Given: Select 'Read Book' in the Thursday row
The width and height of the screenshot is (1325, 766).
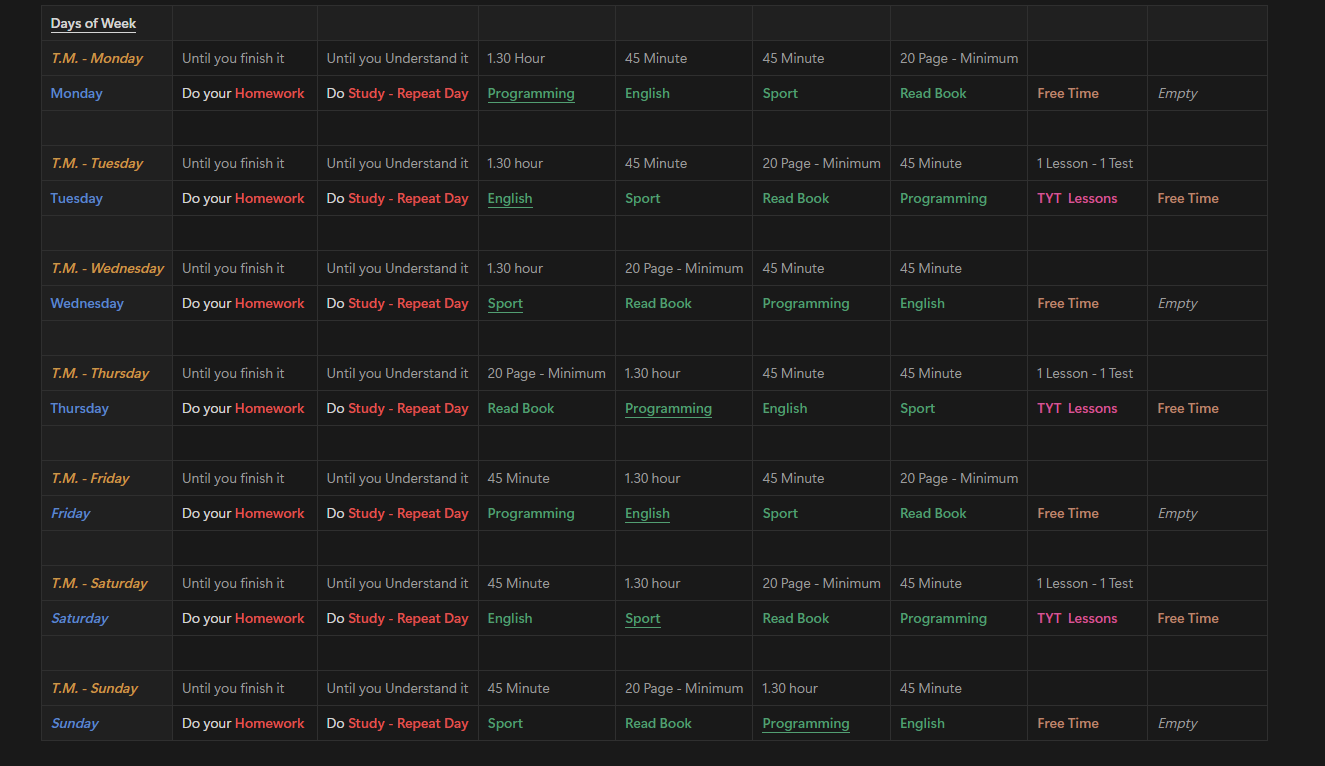Looking at the screenshot, I should [521, 408].
